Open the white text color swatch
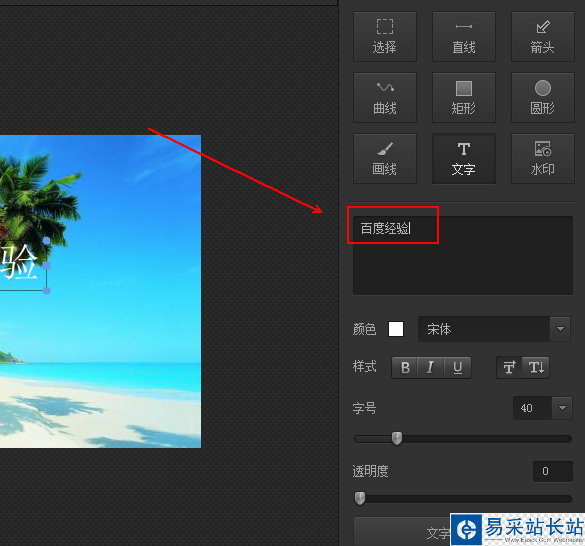The height and width of the screenshot is (546, 585). [396, 329]
